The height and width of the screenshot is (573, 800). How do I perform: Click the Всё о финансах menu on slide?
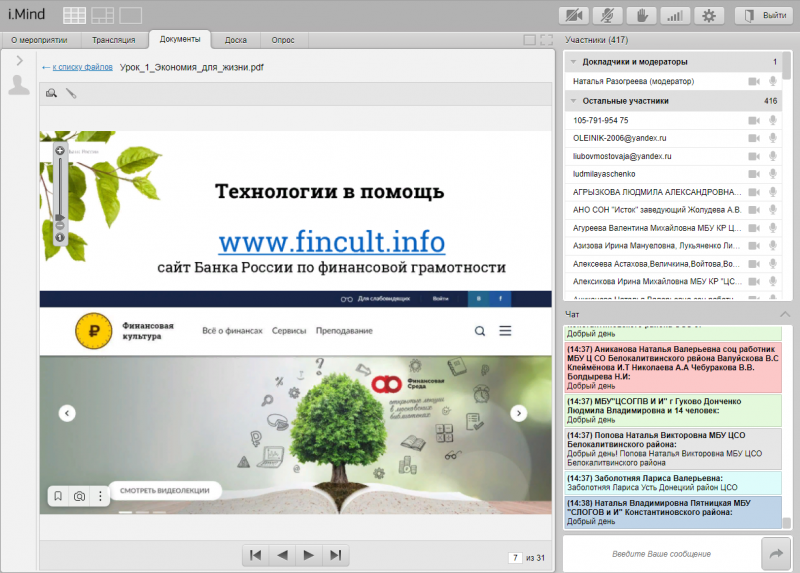(x=232, y=331)
